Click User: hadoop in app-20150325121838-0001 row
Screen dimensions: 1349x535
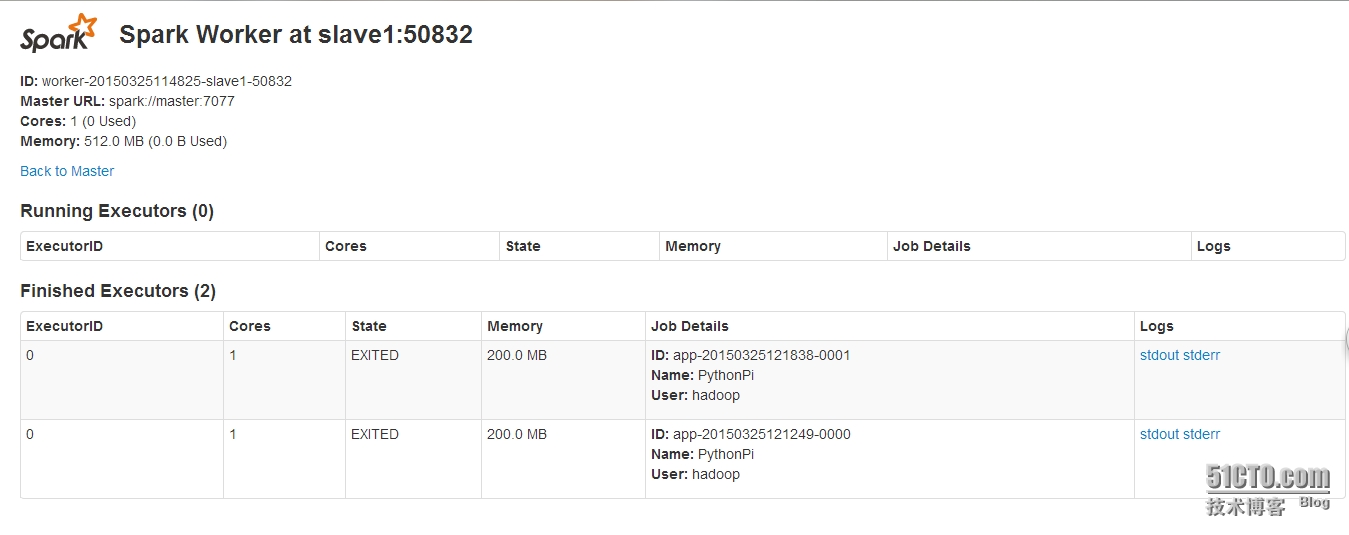(x=696, y=395)
